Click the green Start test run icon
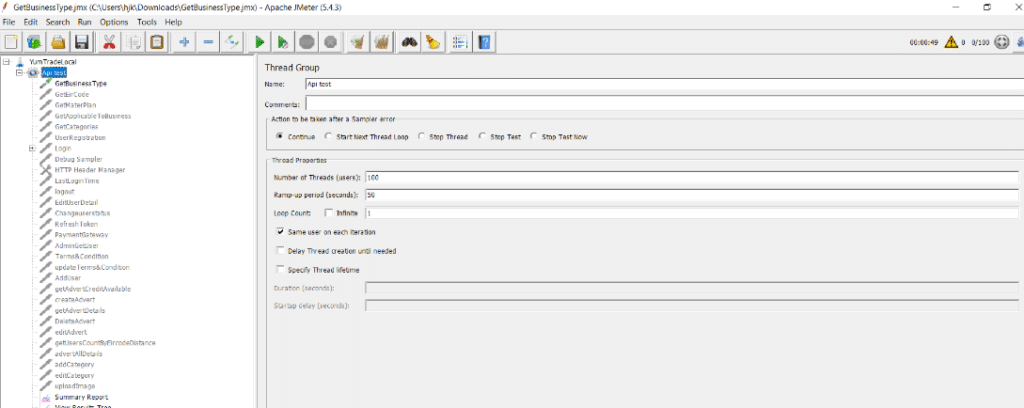The height and width of the screenshot is (408, 1024). pos(259,42)
